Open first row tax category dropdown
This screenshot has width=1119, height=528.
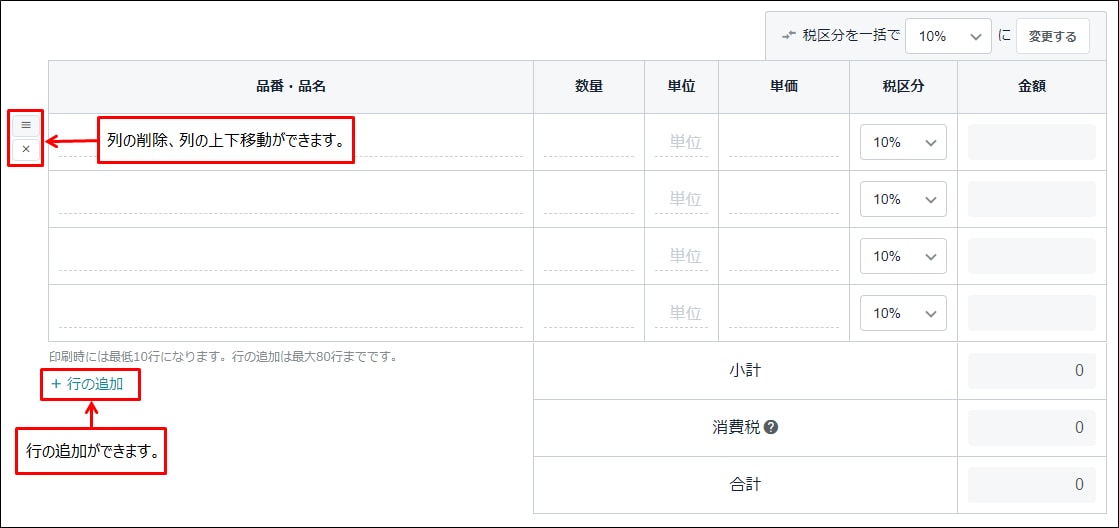pyautogui.click(x=903, y=142)
